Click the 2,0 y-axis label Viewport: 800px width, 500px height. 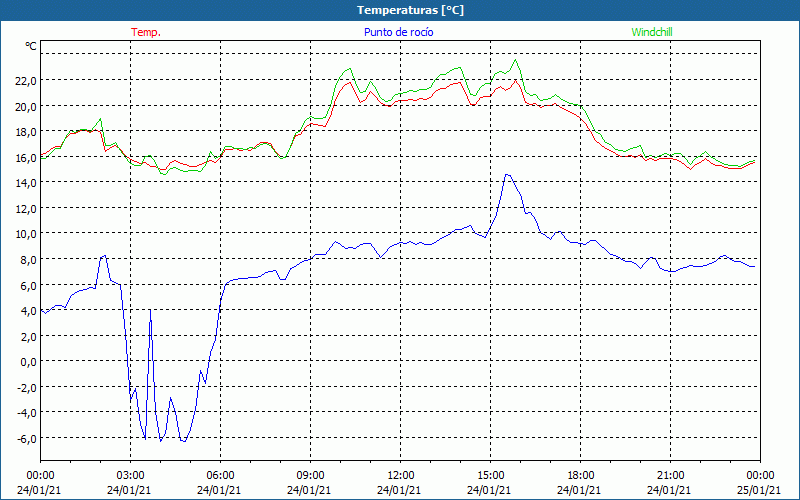(29, 336)
